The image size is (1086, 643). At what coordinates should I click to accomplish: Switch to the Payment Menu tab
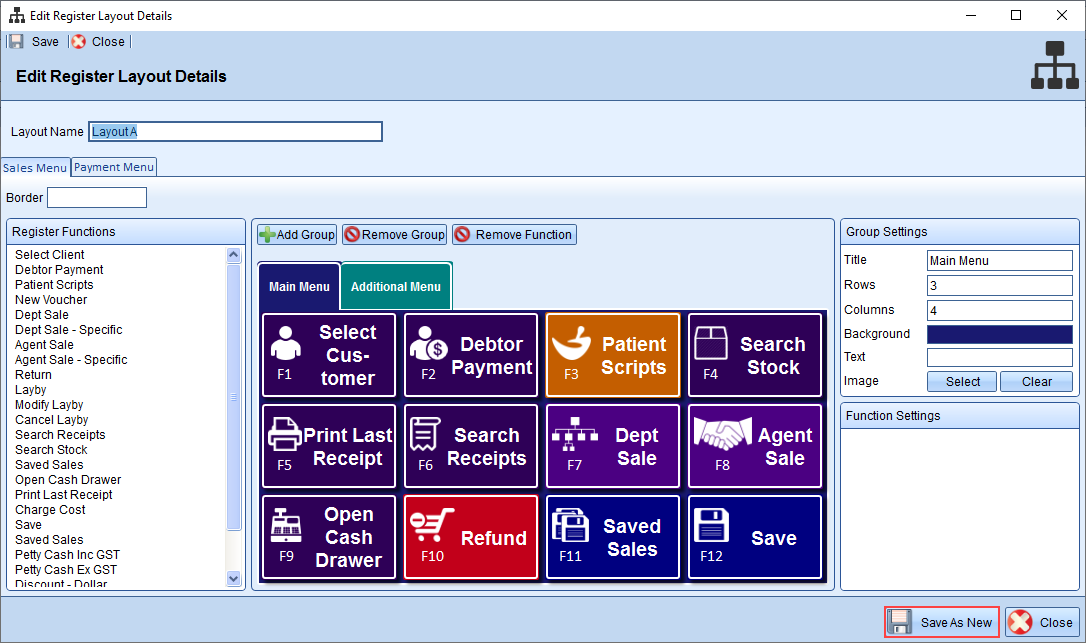[x=113, y=166]
